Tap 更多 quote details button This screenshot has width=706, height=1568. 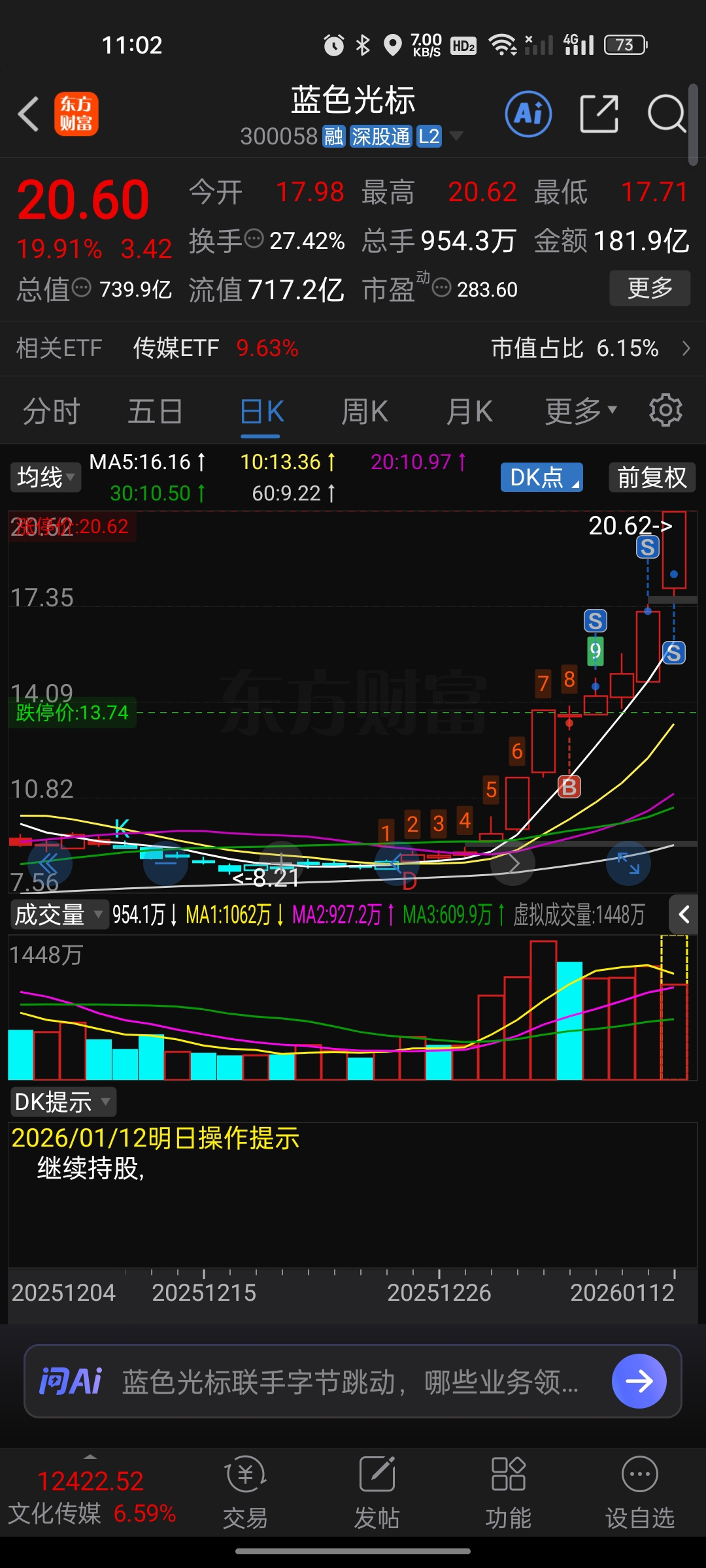[650, 287]
